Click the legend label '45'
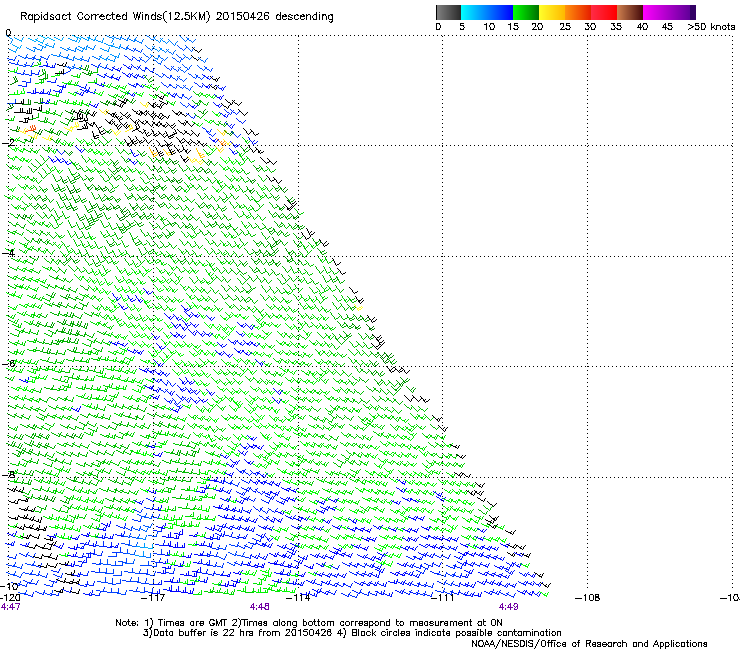This screenshot has height=650, width=740. (x=667, y=27)
